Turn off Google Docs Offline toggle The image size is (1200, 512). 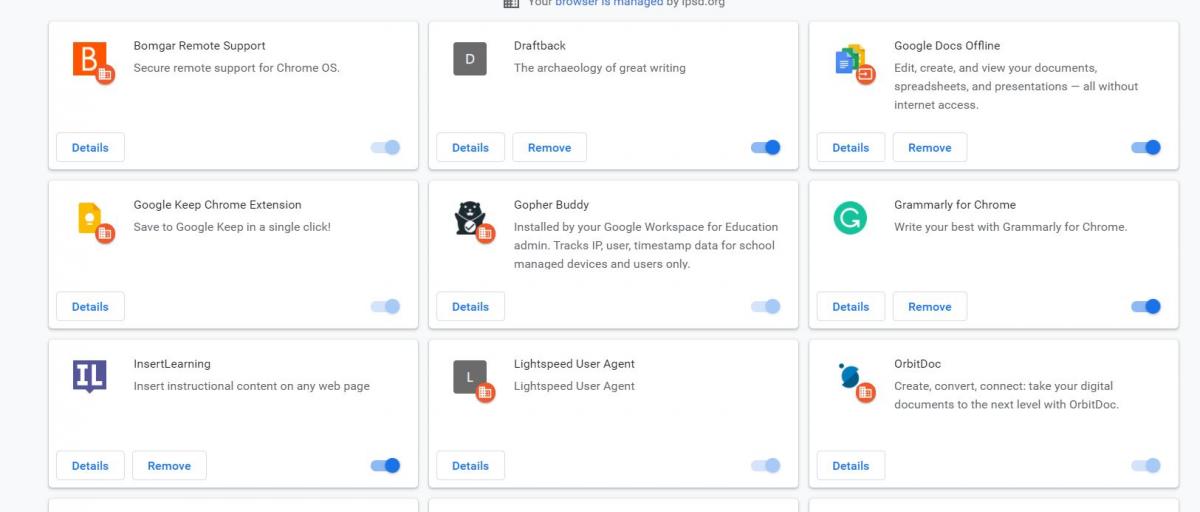click(x=1146, y=147)
